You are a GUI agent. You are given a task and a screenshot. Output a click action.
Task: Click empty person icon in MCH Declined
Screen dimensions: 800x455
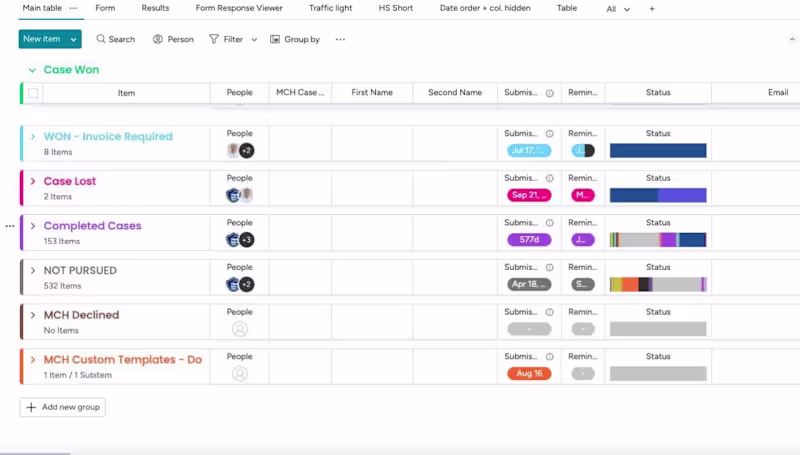tap(240, 329)
